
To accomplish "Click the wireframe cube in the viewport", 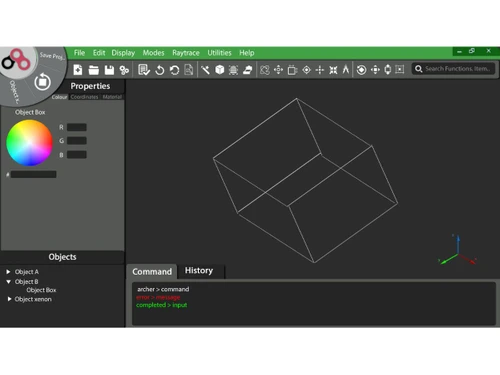I will pos(305,180).
